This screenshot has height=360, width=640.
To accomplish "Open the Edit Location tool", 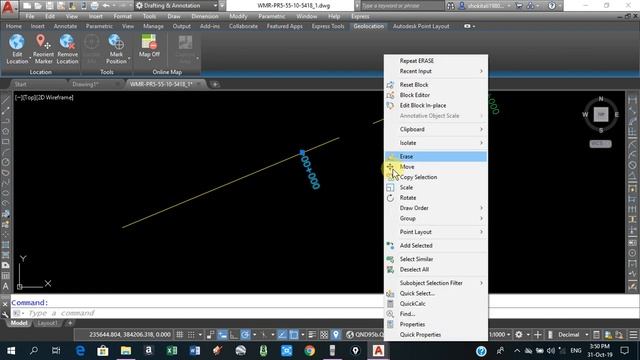I will [x=17, y=49].
